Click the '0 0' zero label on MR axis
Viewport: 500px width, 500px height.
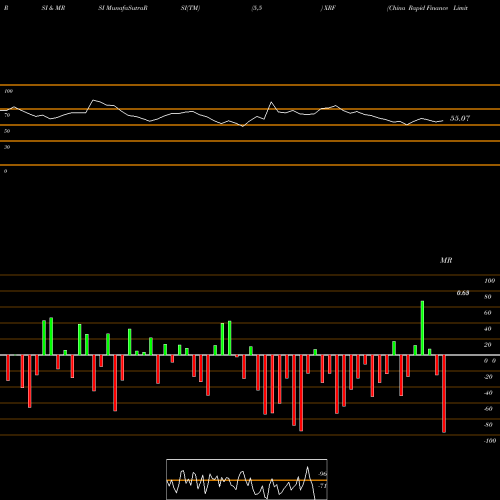[x=490, y=361]
